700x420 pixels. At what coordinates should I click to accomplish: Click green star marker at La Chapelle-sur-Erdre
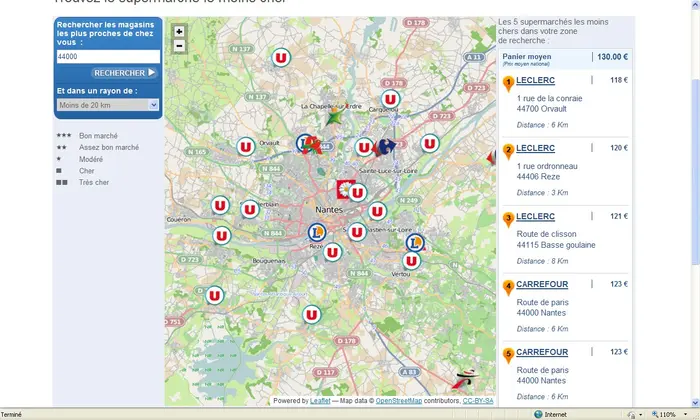[x=334, y=118]
